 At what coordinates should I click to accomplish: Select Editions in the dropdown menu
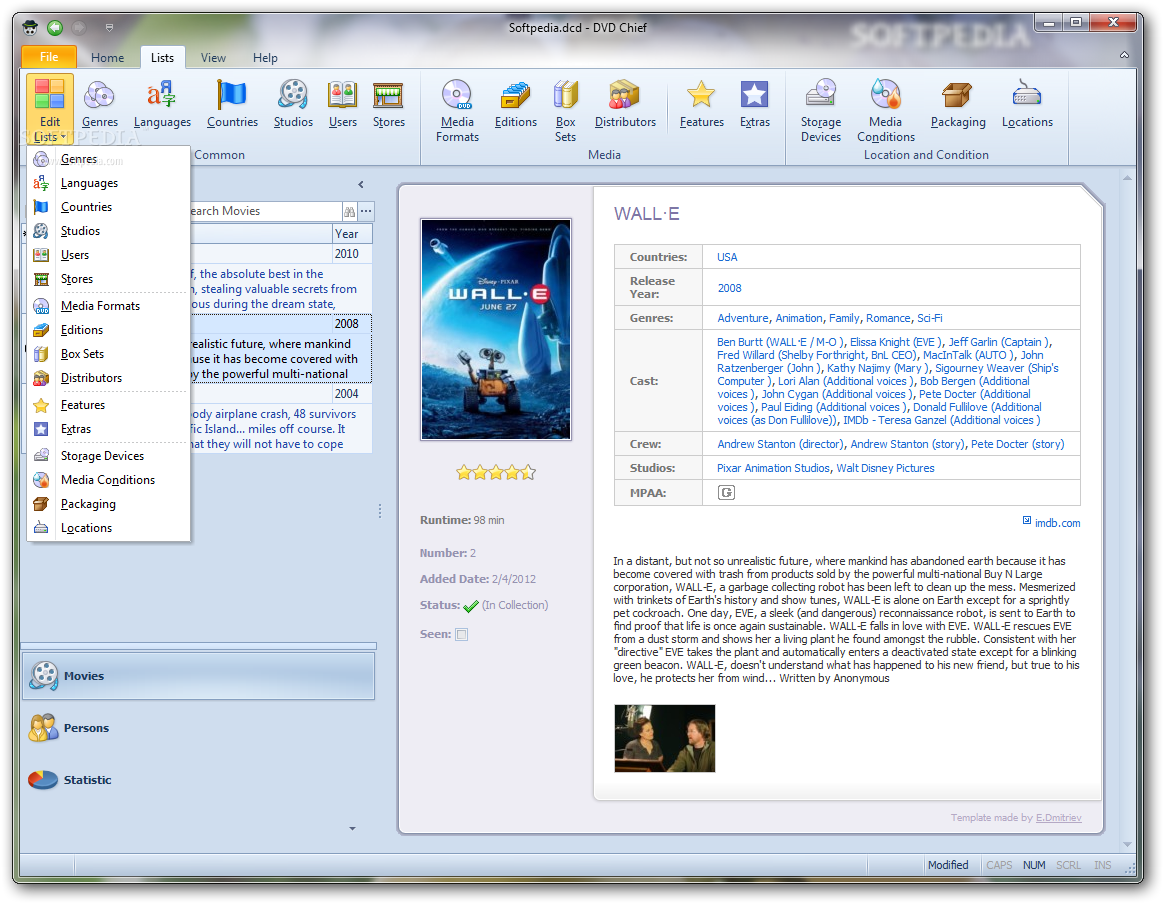pyautogui.click(x=108, y=330)
